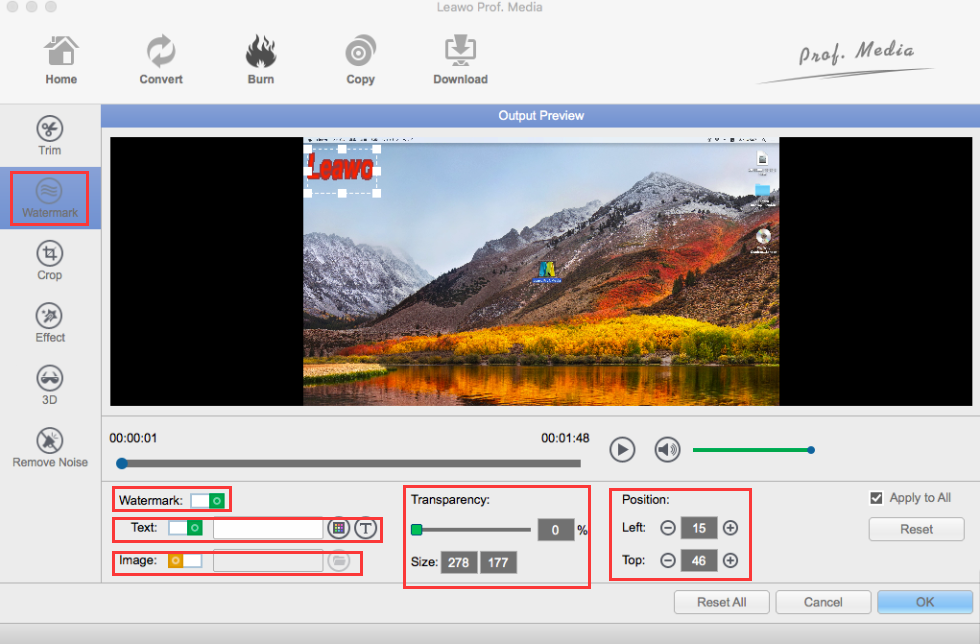
Task: Decrease the Left position value
Action: pos(668,528)
